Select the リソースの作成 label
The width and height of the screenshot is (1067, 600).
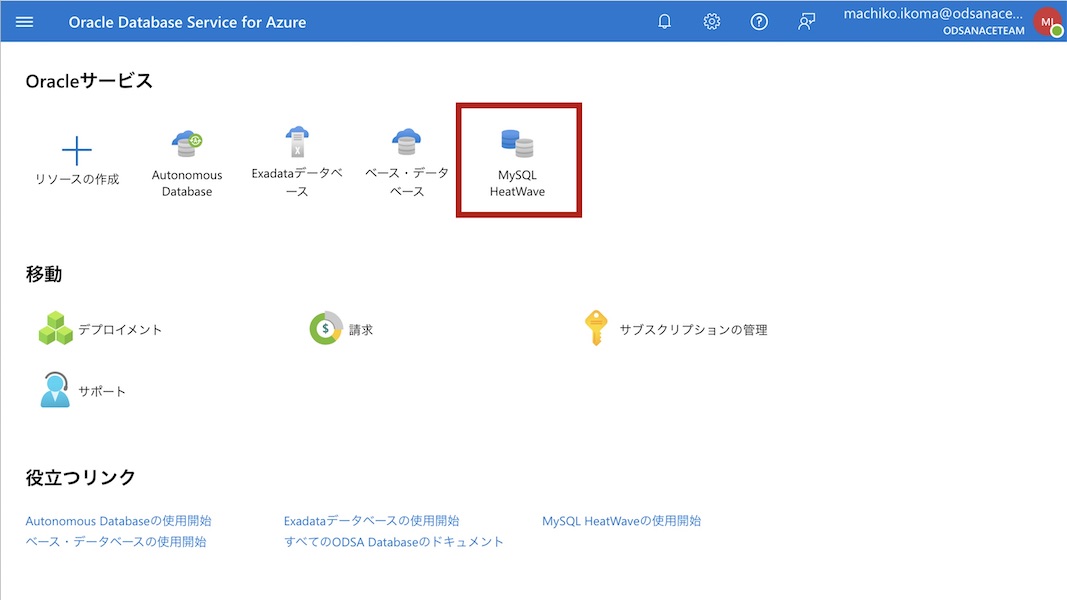pyautogui.click(x=77, y=179)
